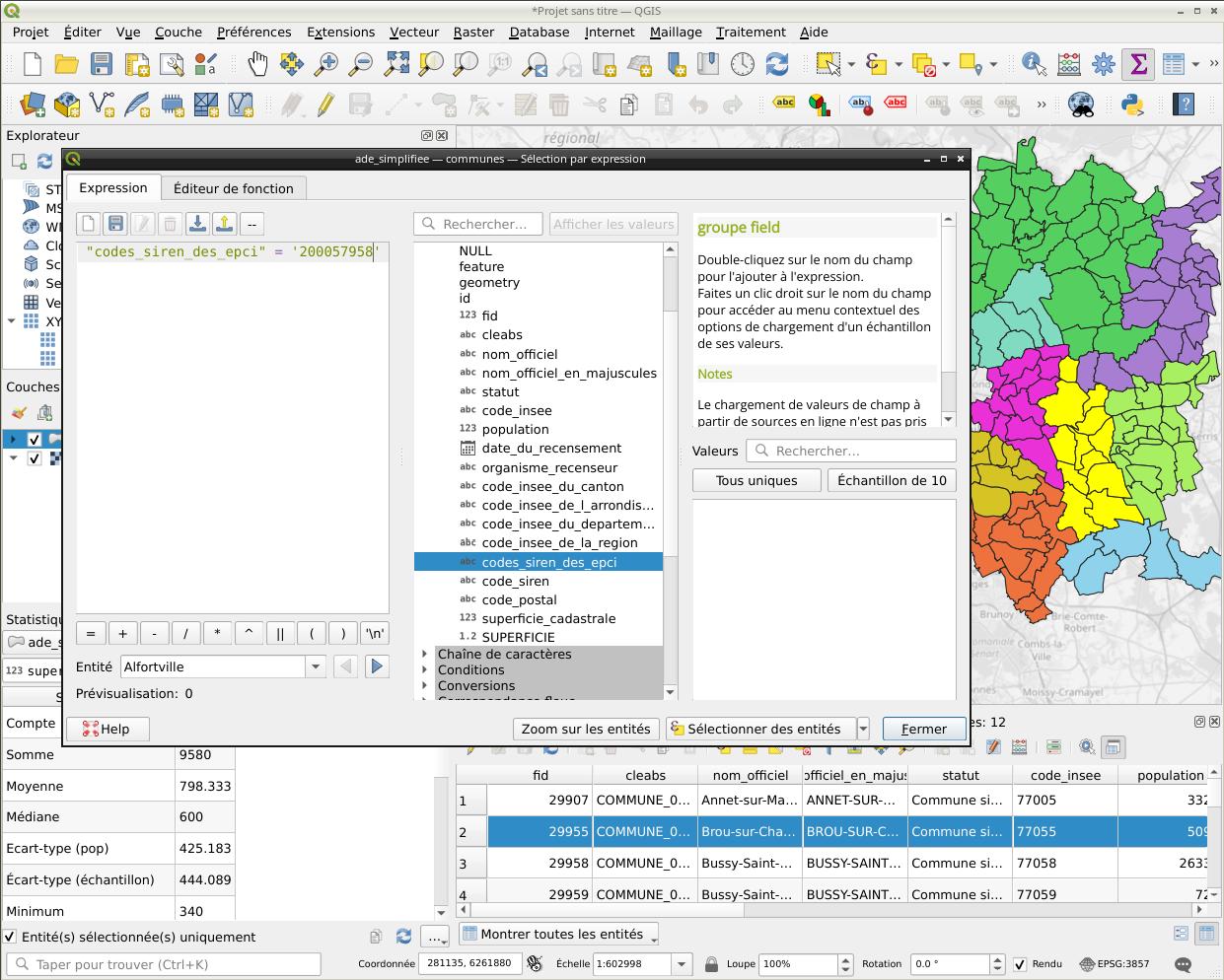Select the 'code_postal' field in list
The width and height of the screenshot is (1224, 980).
click(519, 599)
